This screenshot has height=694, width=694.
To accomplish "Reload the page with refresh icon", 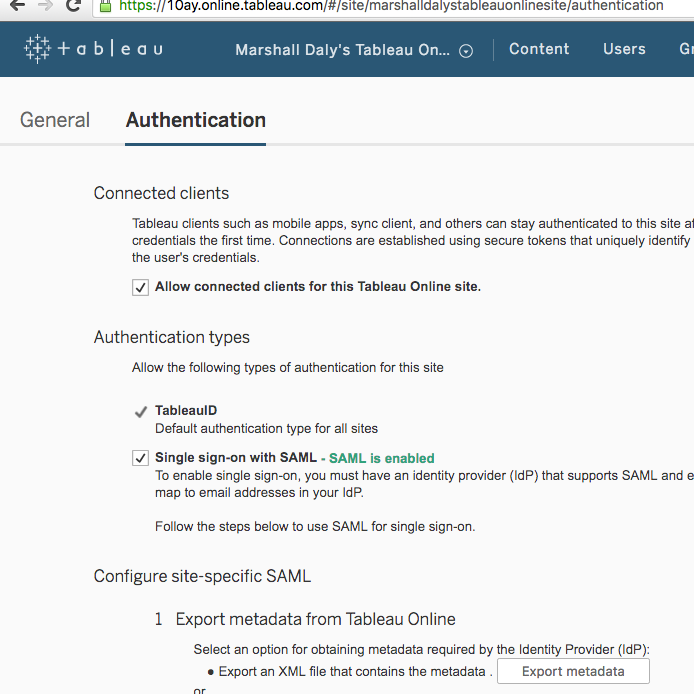I will 74,6.
